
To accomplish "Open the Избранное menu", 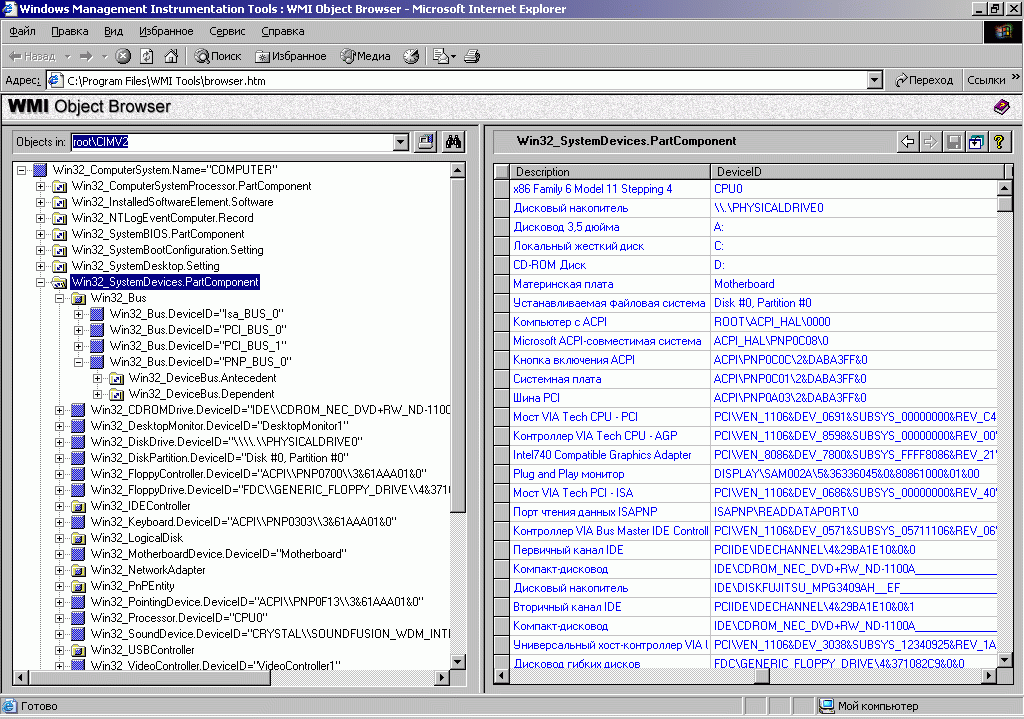I will tap(166, 31).
